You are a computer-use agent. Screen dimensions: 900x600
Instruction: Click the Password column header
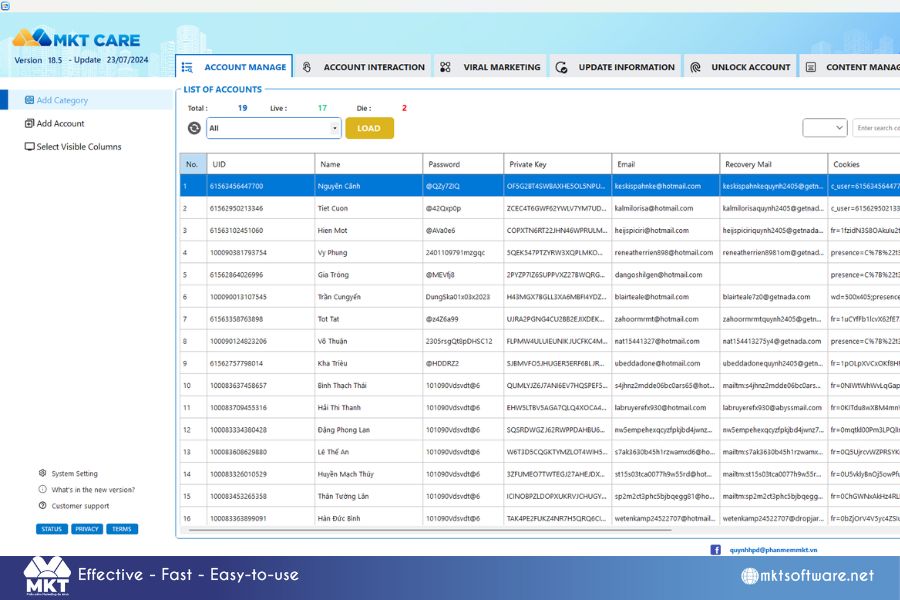[x=463, y=164]
